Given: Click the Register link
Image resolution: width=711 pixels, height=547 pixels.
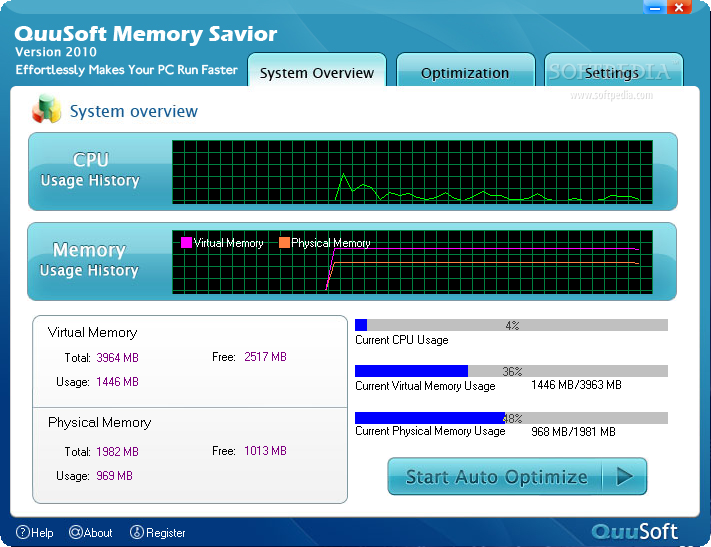Looking at the screenshot, I should pos(158,532).
